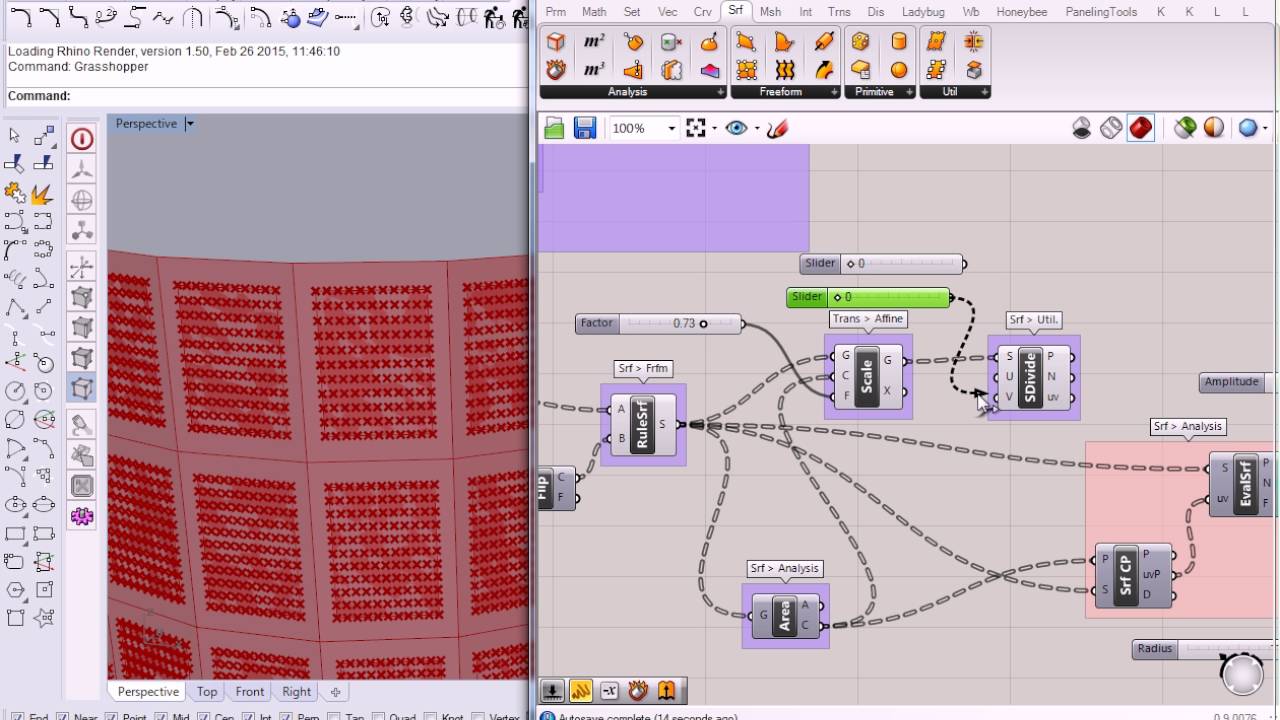Expand the Primitive panel plus
The width and height of the screenshot is (1280, 720).
coord(909,92)
